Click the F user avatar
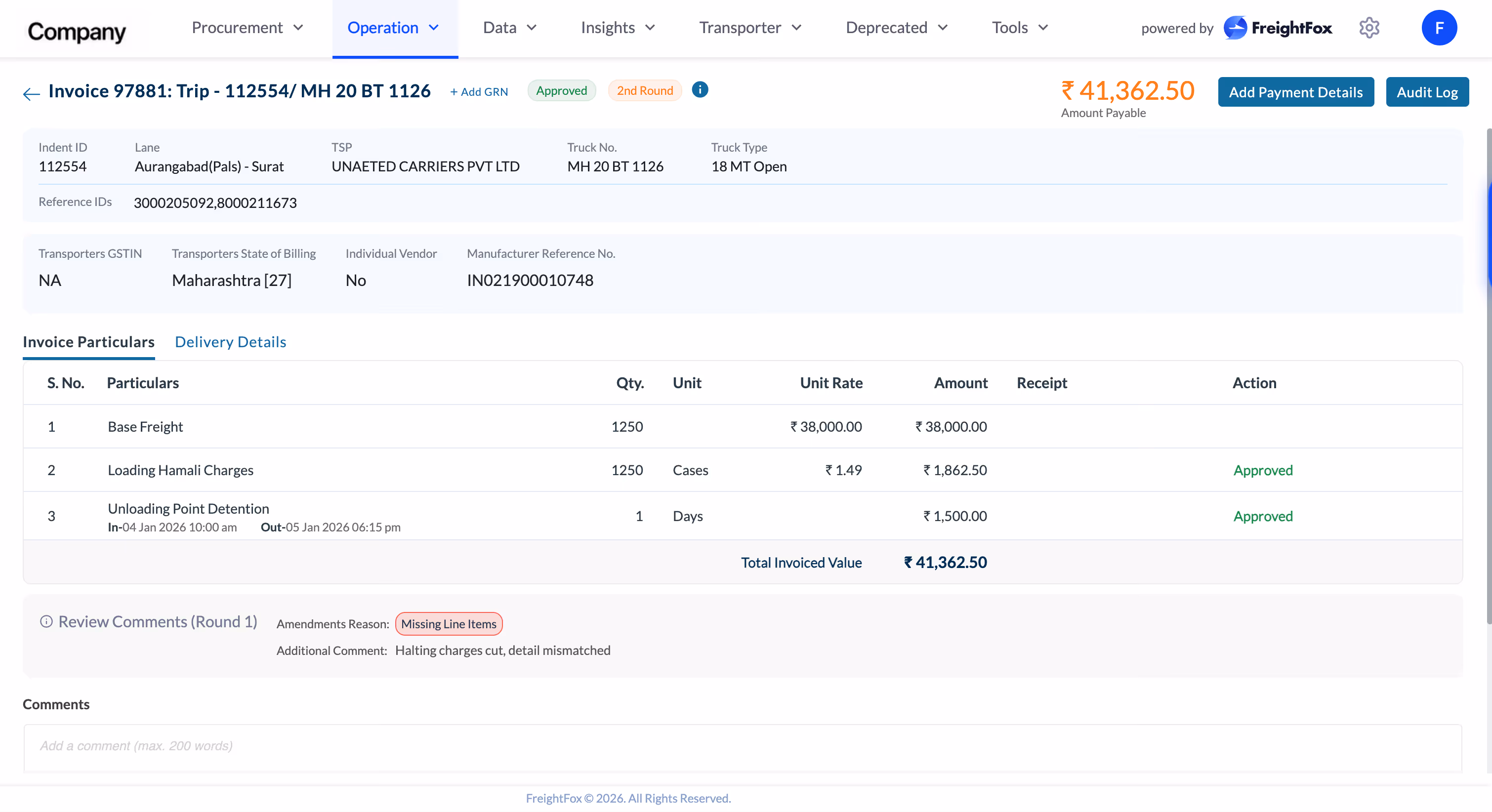1492x812 pixels. click(x=1439, y=28)
